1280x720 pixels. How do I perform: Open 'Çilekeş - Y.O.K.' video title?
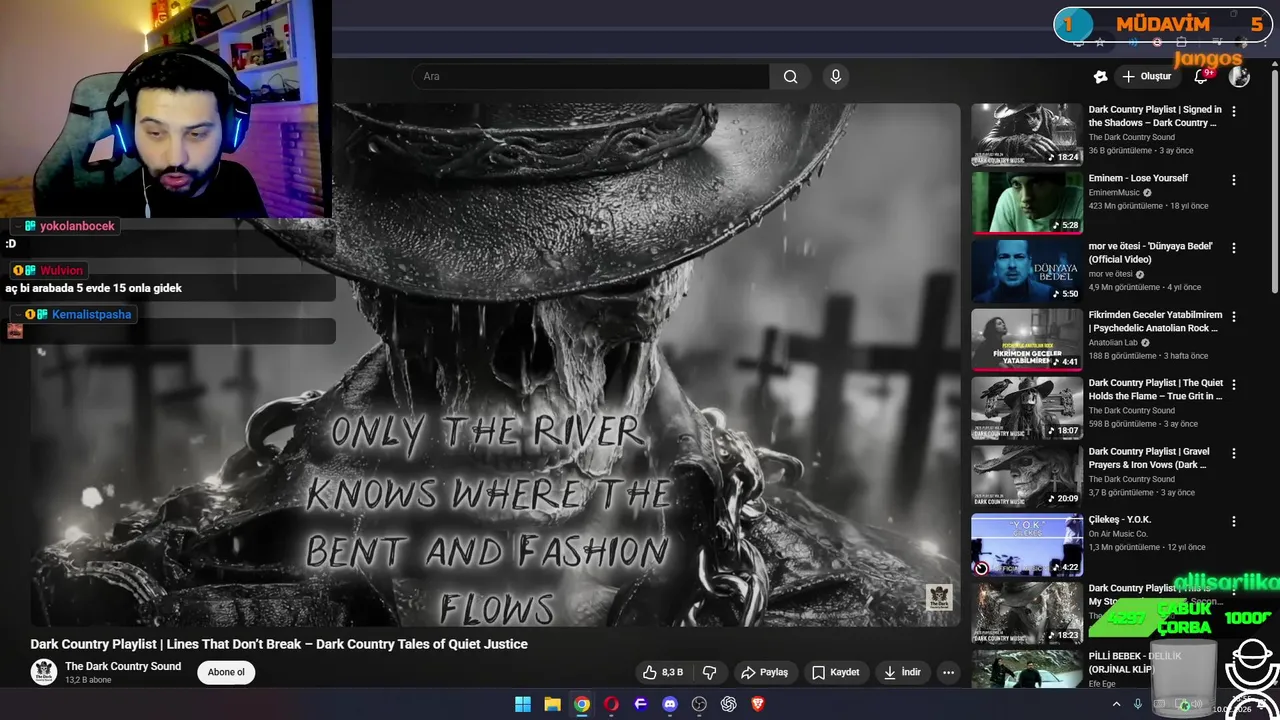pyautogui.click(x=1120, y=520)
